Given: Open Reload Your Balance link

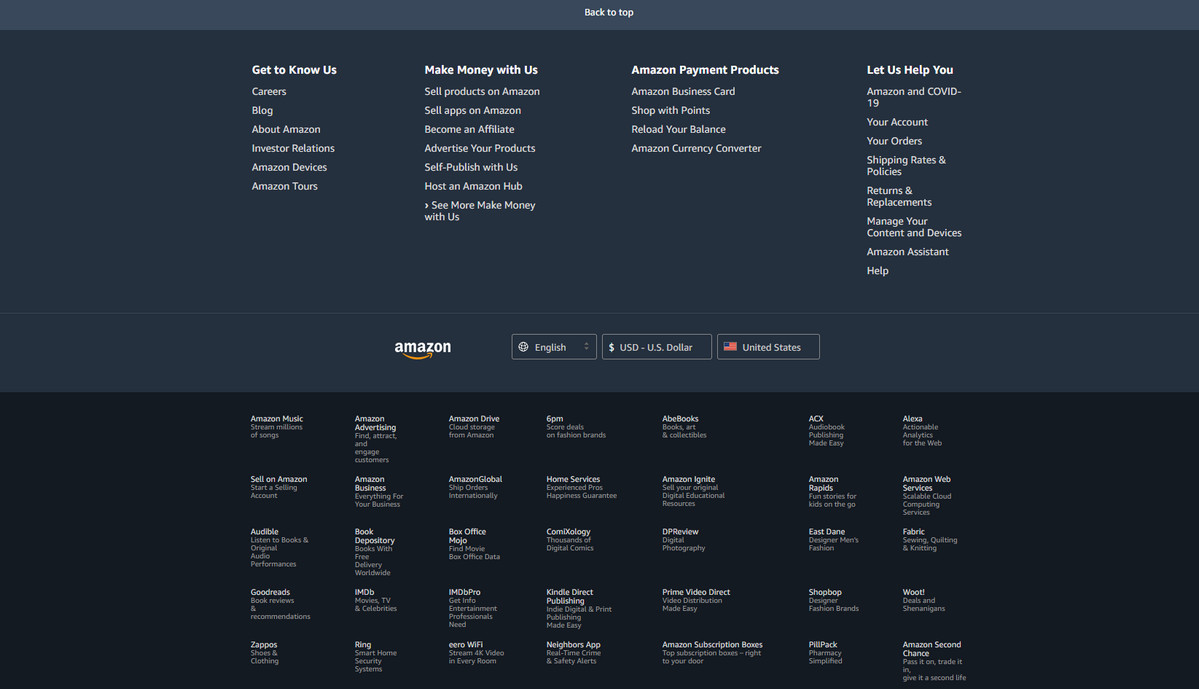Looking at the screenshot, I should pyautogui.click(x=678, y=129).
